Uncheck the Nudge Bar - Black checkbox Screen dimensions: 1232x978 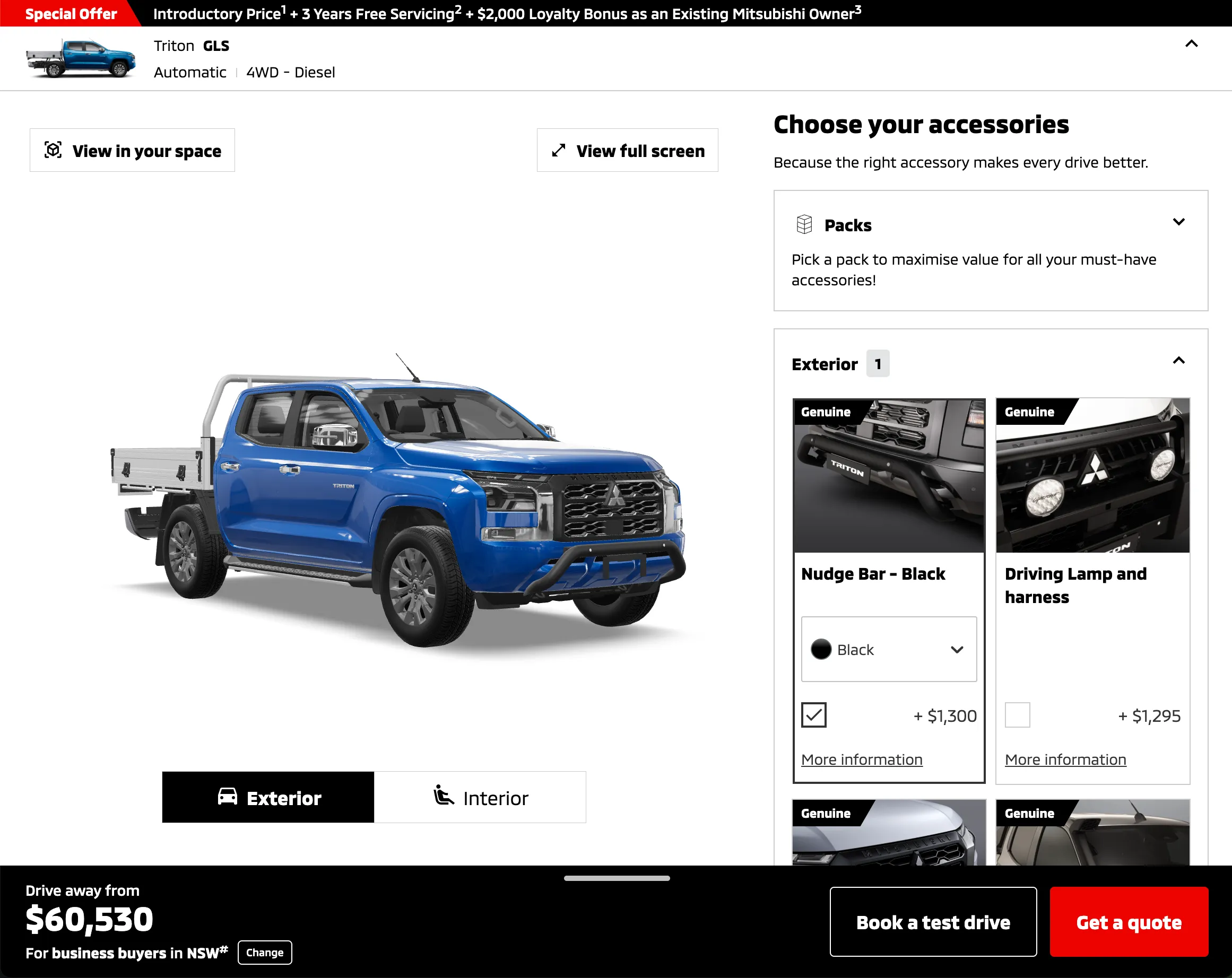coord(814,715)
